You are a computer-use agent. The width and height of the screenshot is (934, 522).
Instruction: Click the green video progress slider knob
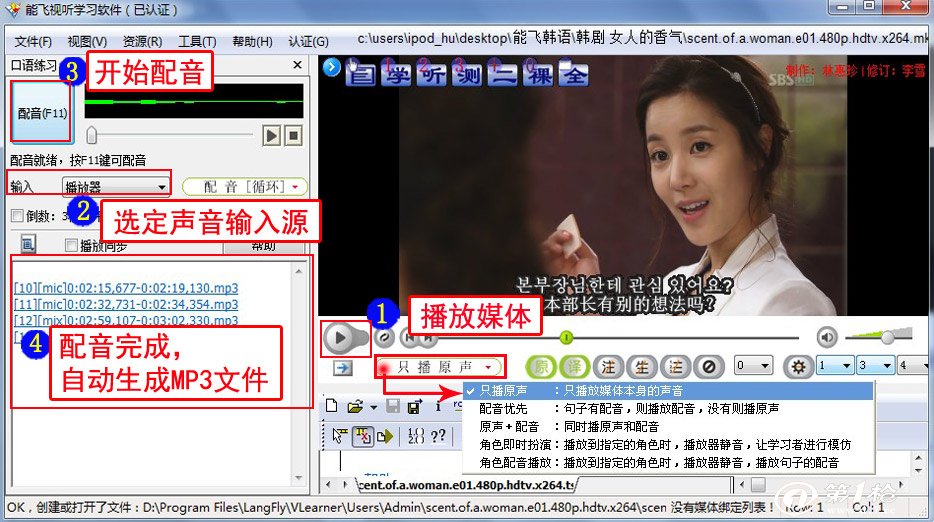pos(566,338)
